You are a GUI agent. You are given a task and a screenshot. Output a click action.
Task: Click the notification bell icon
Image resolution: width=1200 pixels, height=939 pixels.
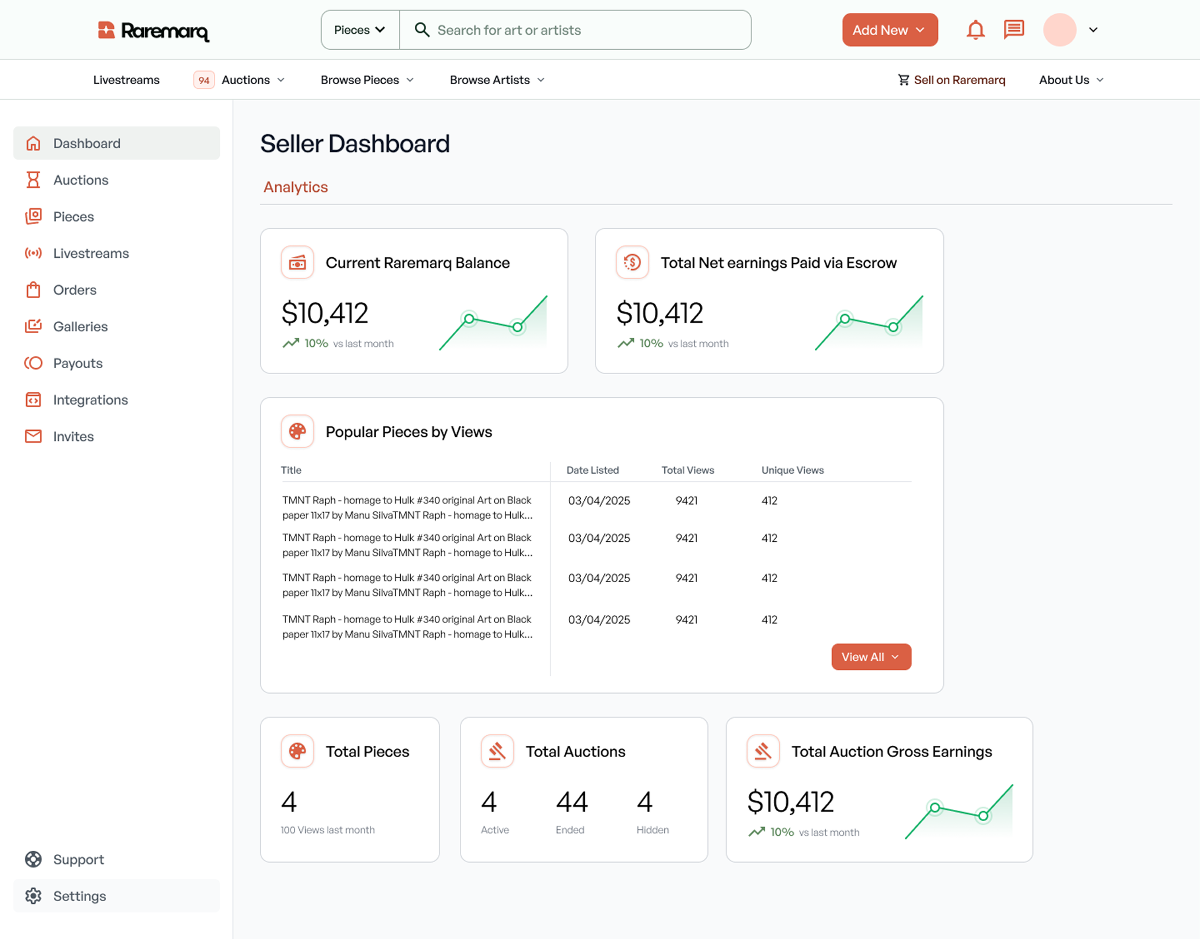pyautogui.click(x=975, y=30)
